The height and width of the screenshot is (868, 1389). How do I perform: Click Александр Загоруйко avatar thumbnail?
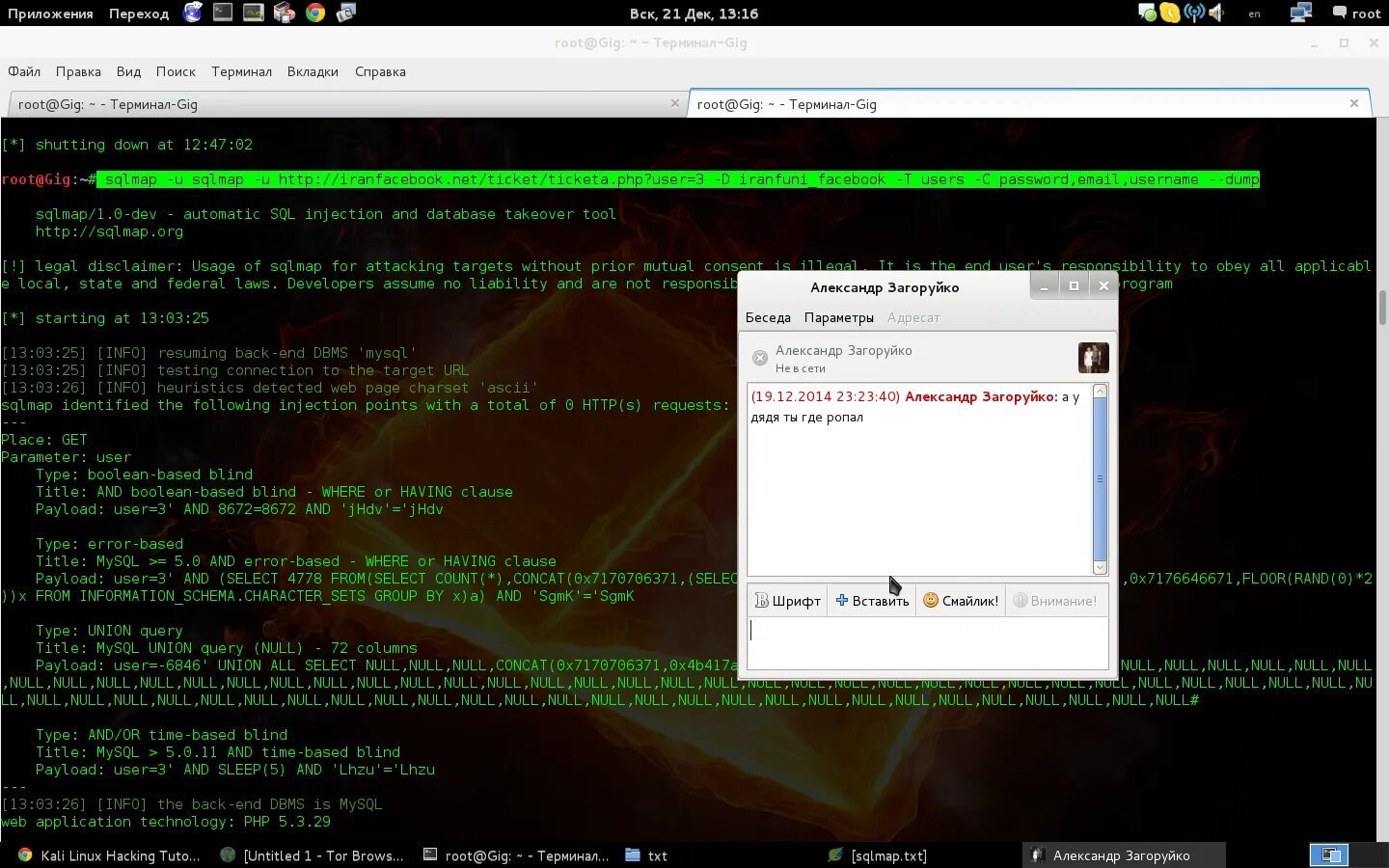click(1093, 358)
